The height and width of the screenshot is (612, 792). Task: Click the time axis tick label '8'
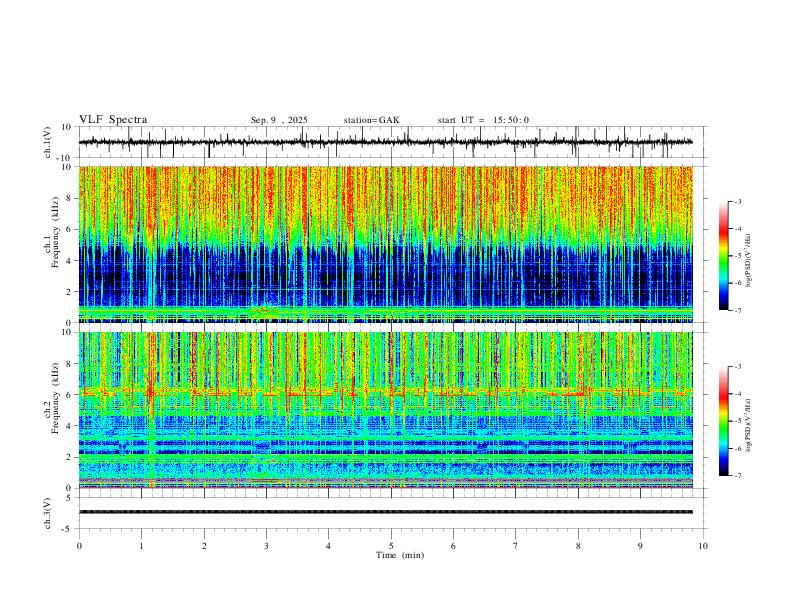[578, 546]
